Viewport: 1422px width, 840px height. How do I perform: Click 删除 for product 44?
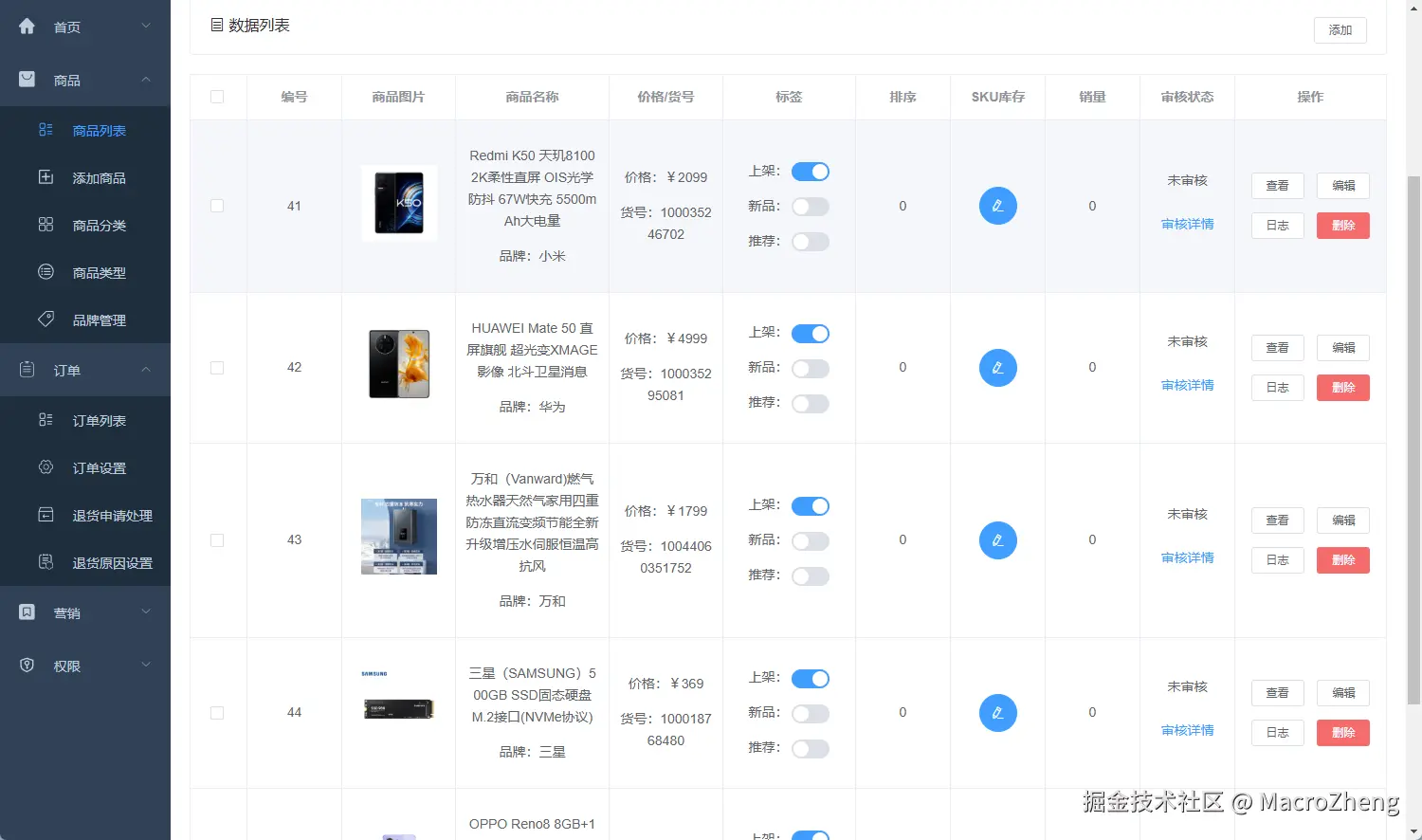[1343, 733]
